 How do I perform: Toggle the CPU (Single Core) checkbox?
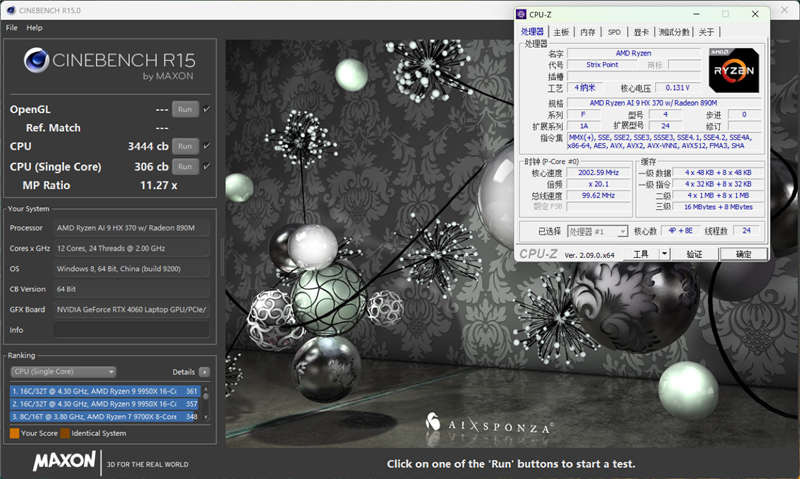coord(207,166)
